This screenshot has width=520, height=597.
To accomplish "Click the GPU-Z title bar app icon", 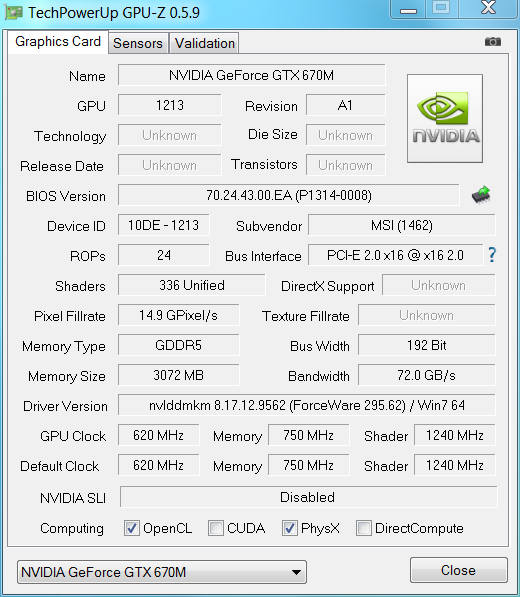I will pos(13,13).
